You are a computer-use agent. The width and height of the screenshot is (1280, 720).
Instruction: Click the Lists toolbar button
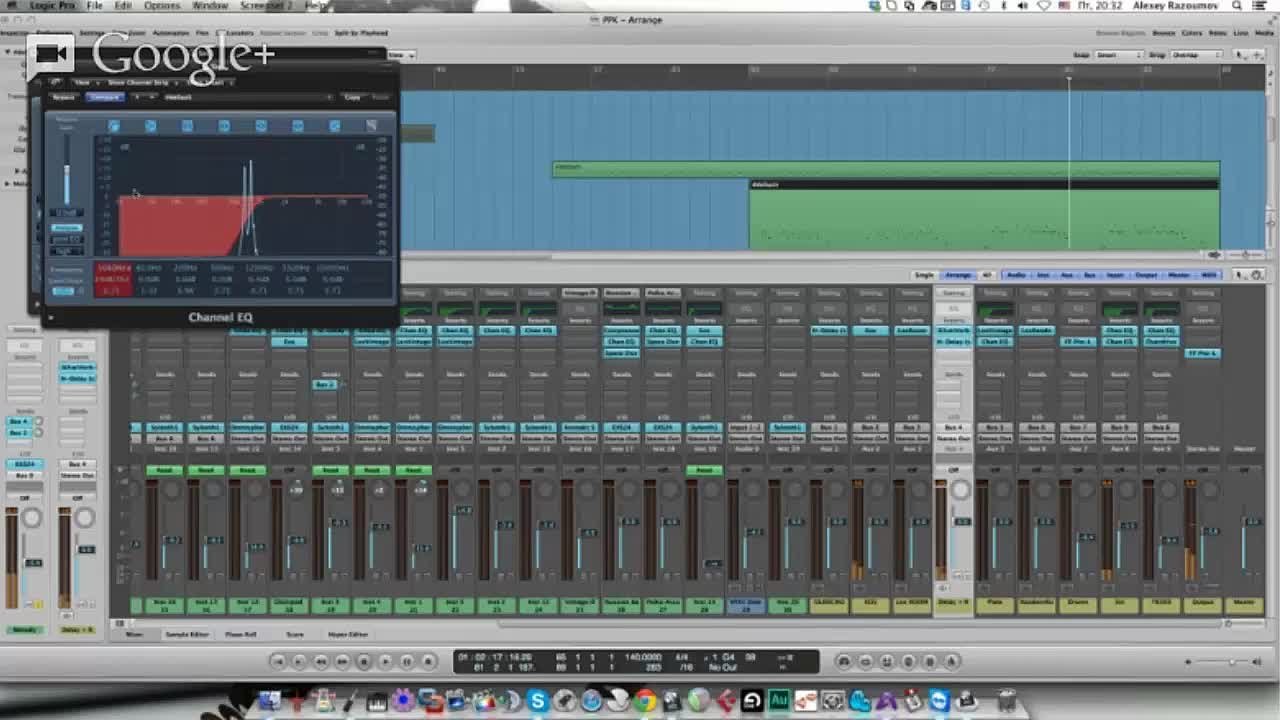[x=1241, y=33]
